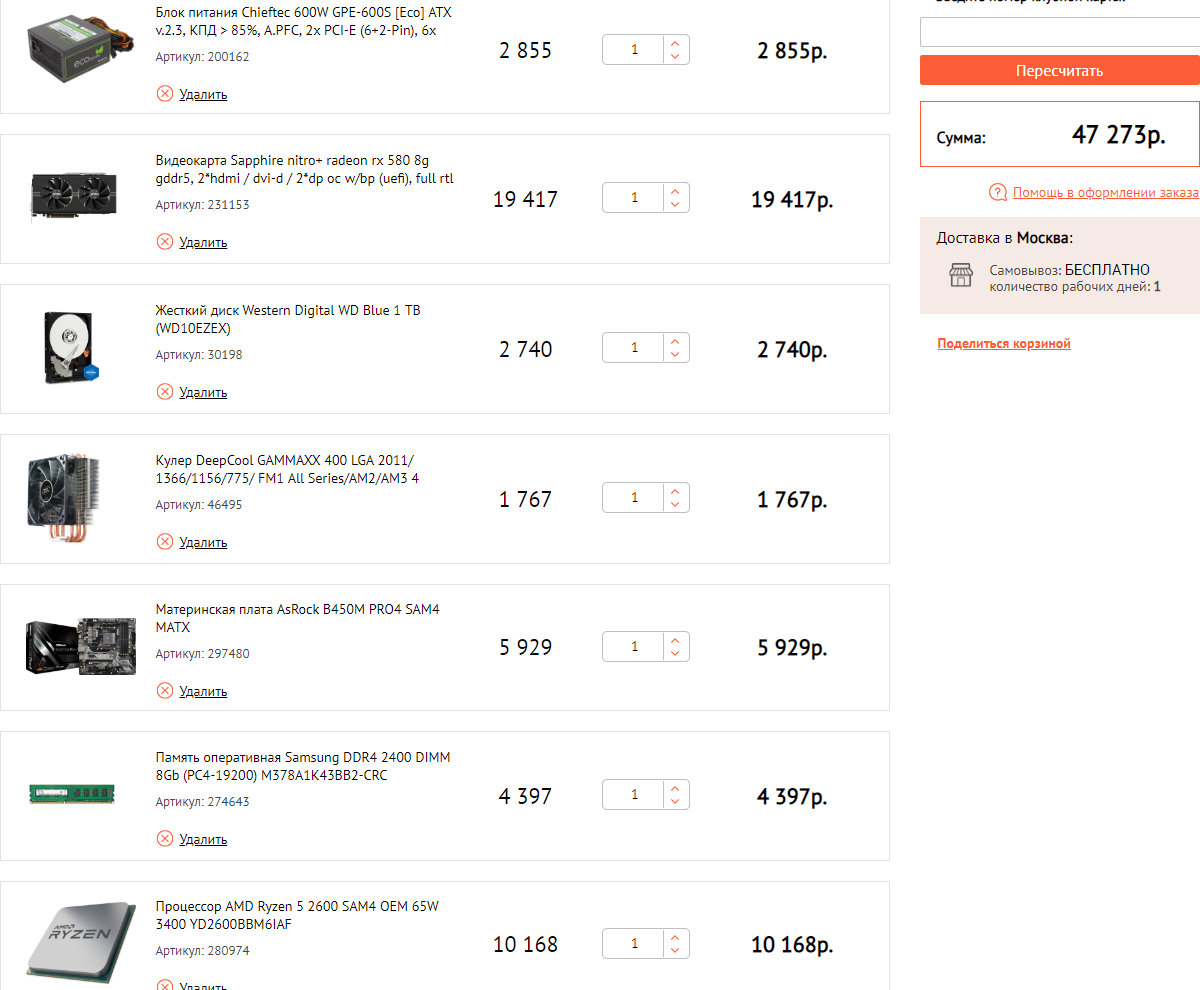This screenshot has width=1200, height=990.
Task: Click delete icon for Samsung DDR4 memory
Action: point(165,839)
